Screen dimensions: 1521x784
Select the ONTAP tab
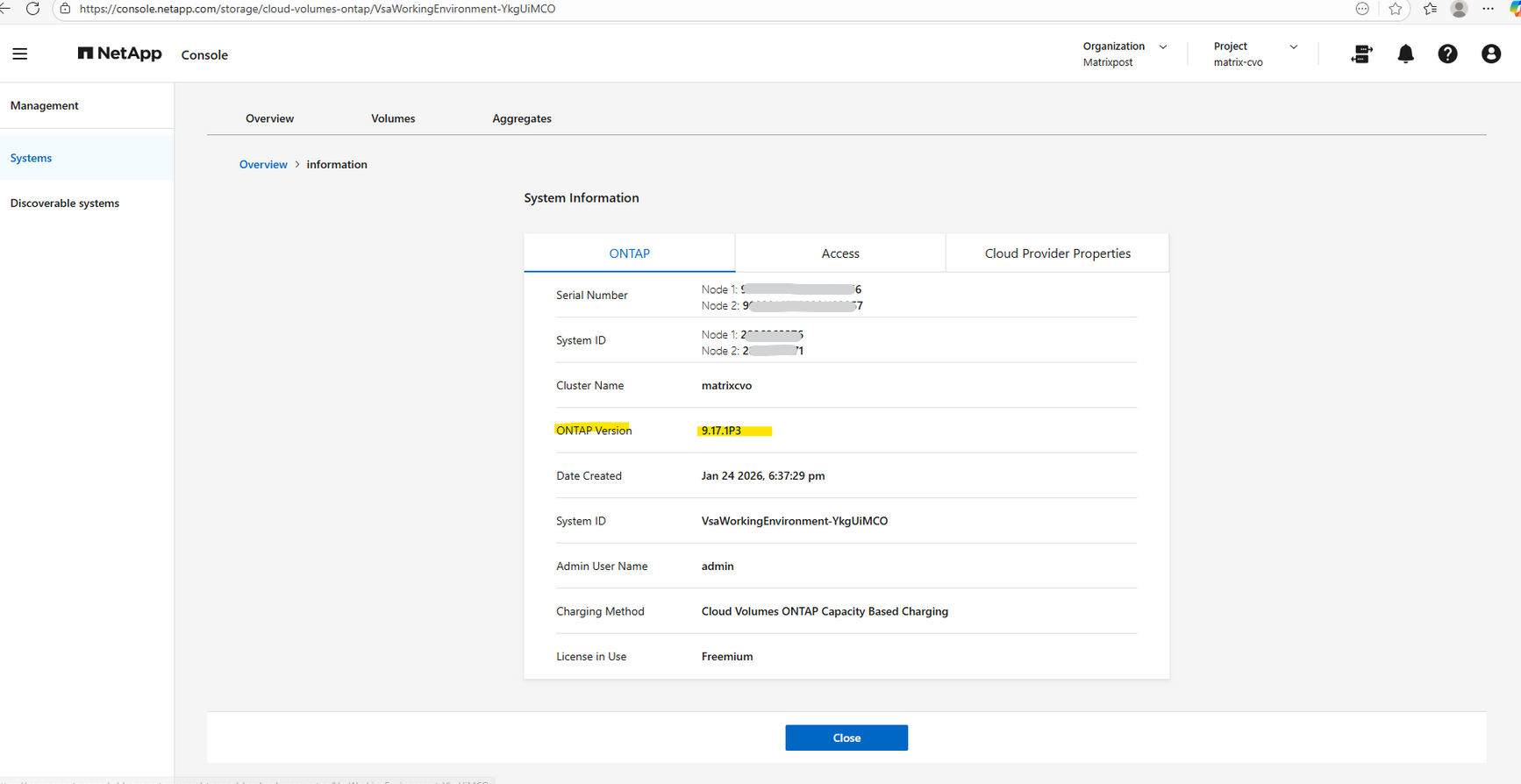click(x=629, y=253)
